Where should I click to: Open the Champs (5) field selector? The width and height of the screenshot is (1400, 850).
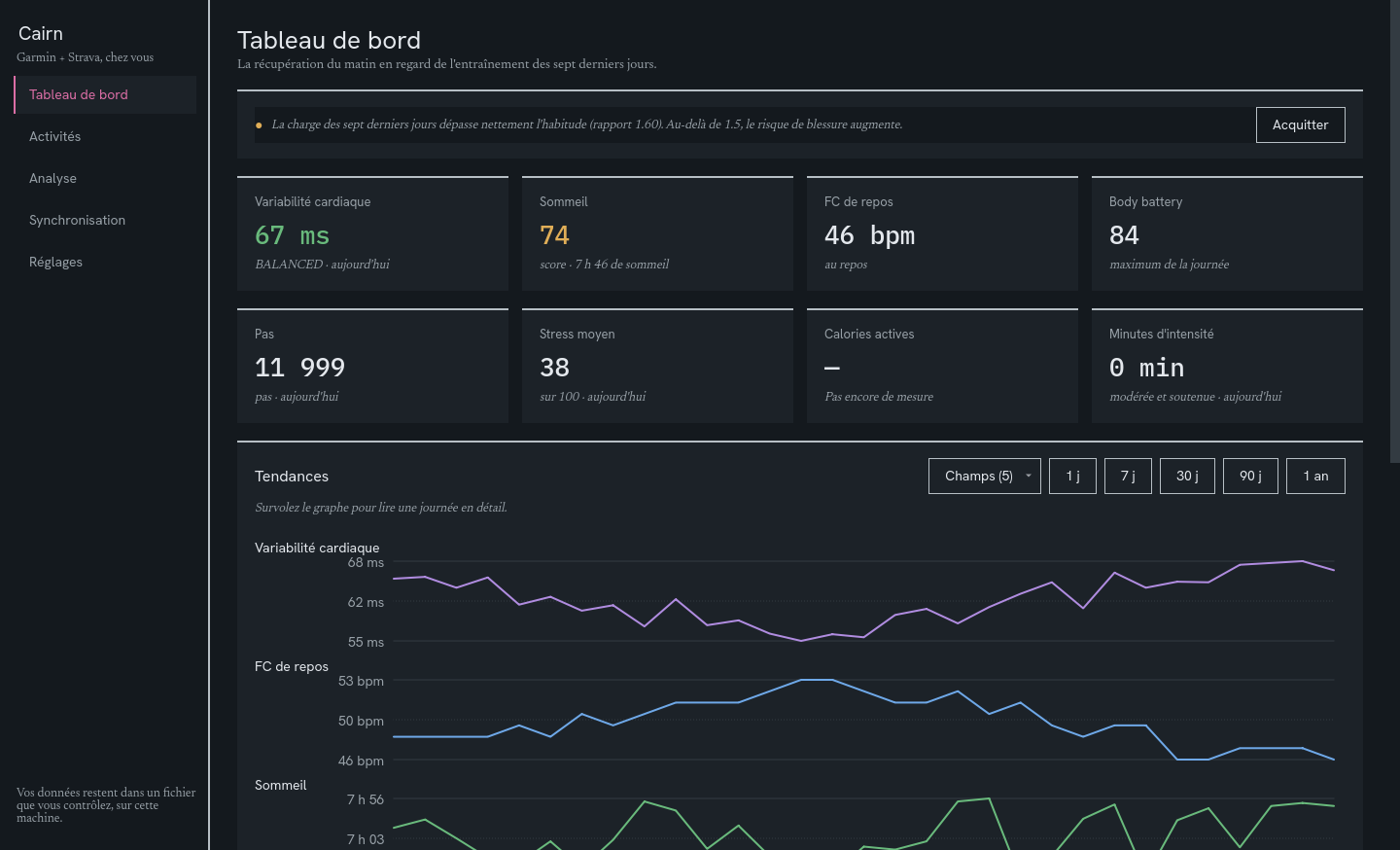tap(985, 477)
